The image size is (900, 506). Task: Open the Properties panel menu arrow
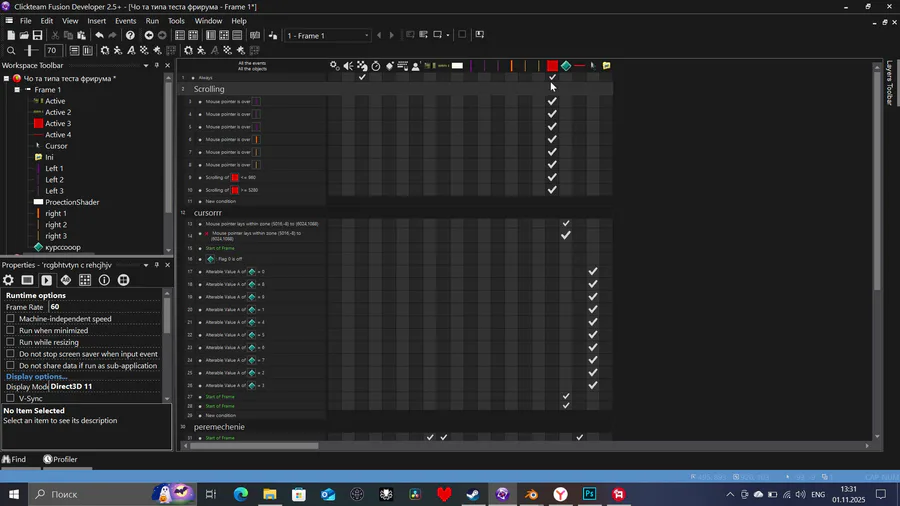pos(146,265)
